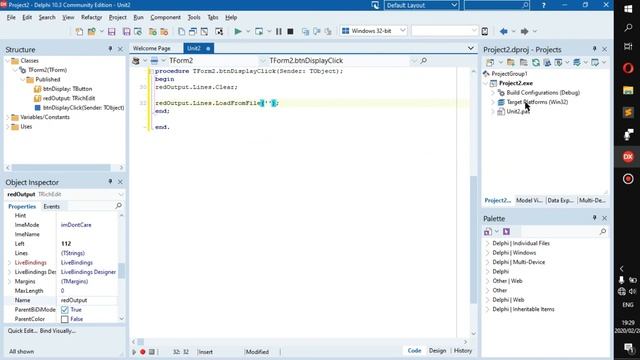
Task: Click the navigate Back blue arrow
Action: [x=504, y=31]
